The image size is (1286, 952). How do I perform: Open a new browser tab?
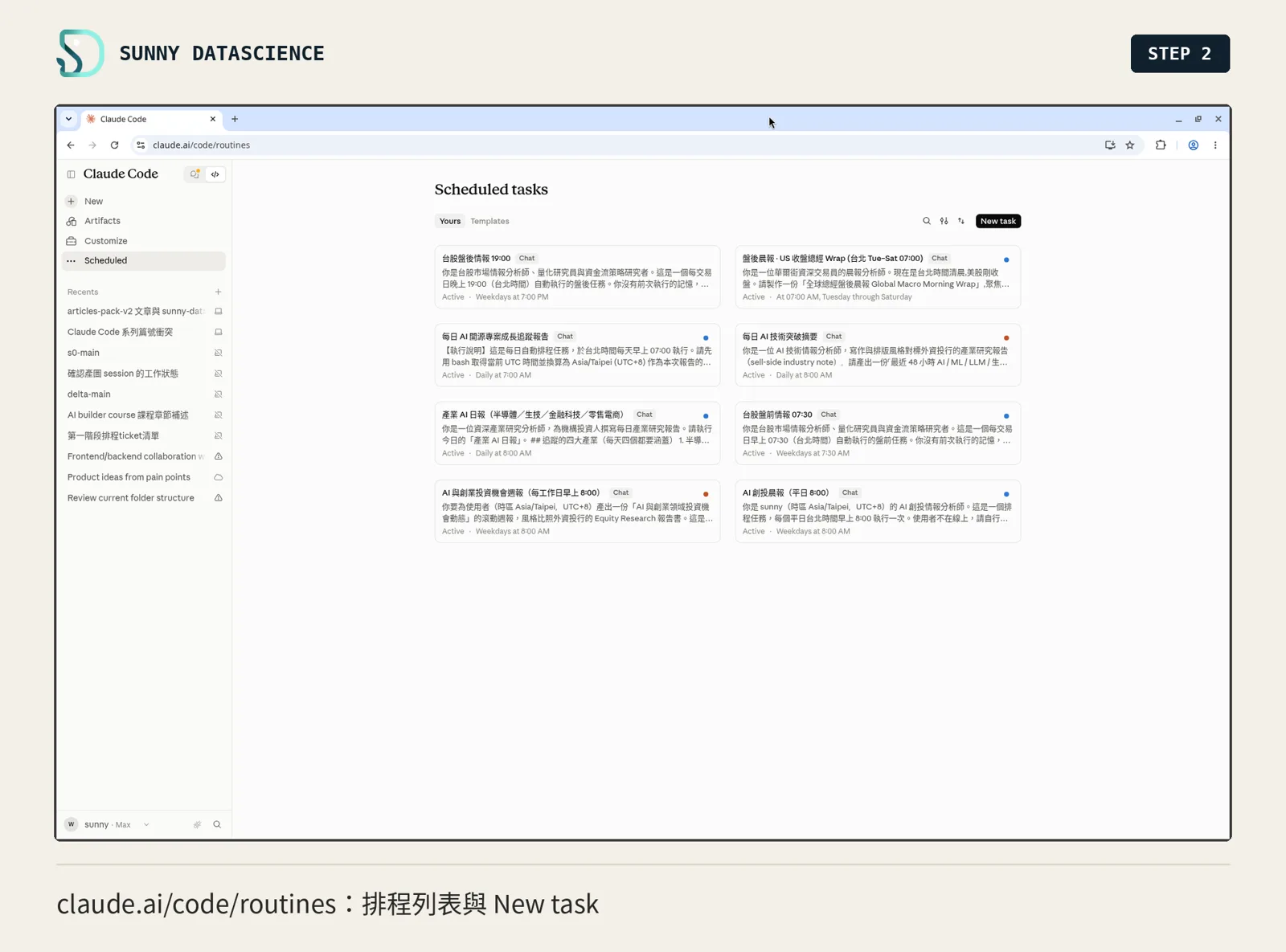235,119
